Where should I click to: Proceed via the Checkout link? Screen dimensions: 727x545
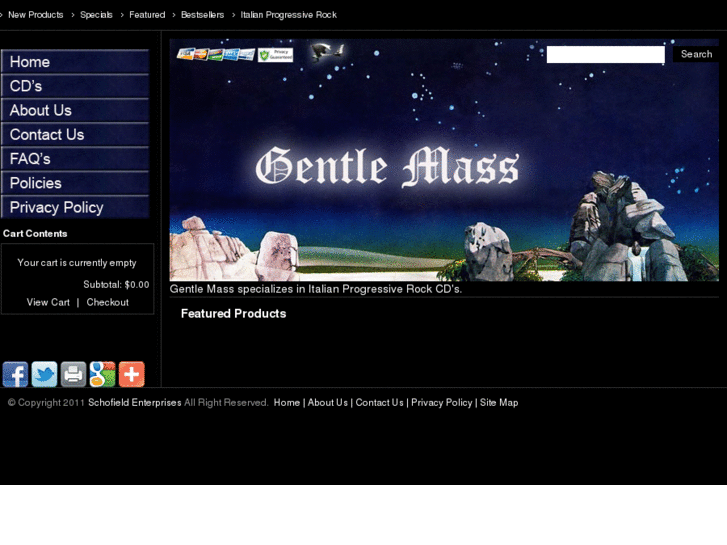pyautogui.click(x=108, y=302)
